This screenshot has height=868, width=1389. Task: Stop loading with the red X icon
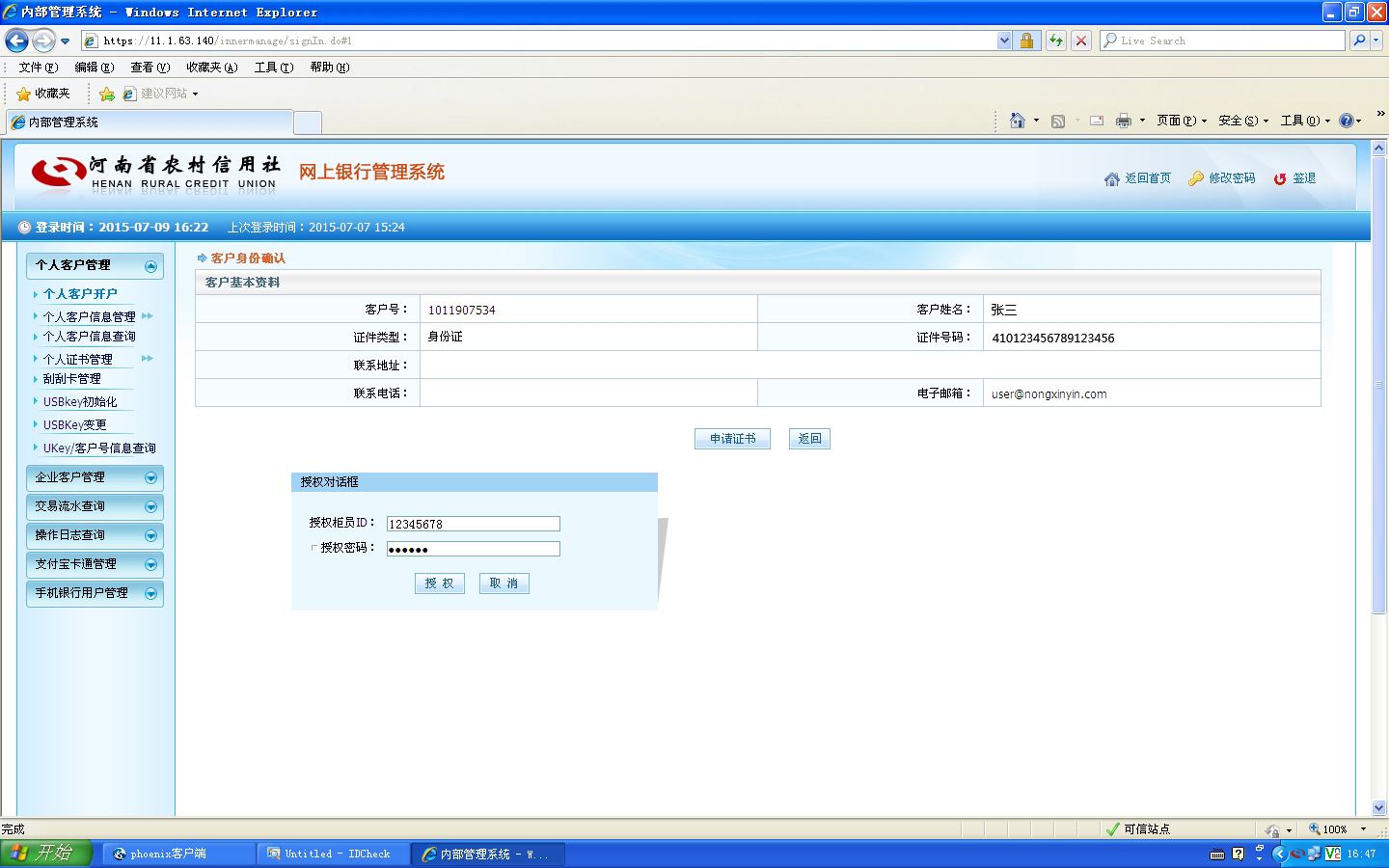point(1081,41)
